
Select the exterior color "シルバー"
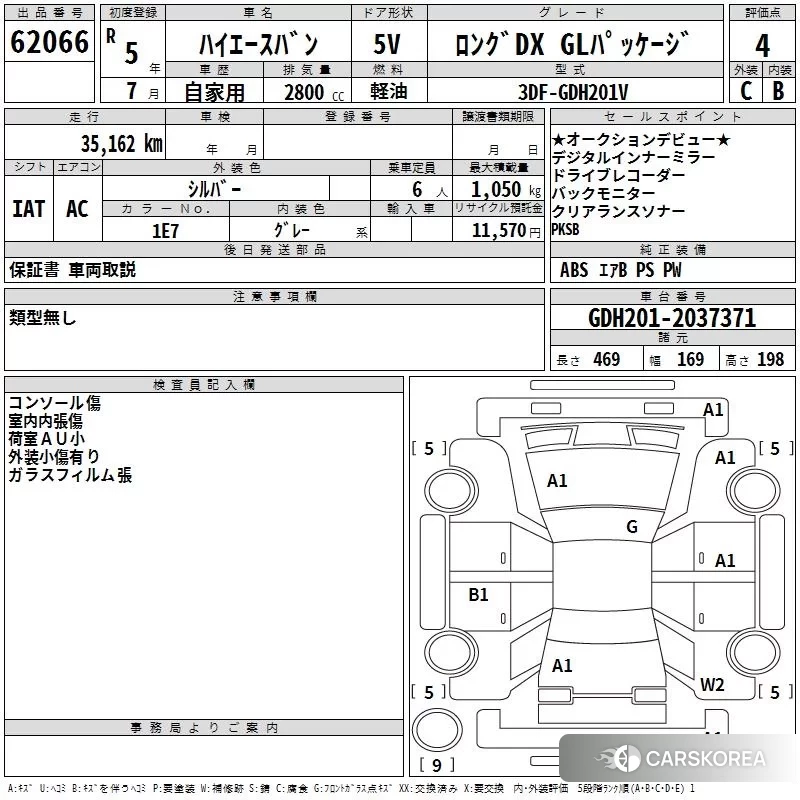pos(214,189)
